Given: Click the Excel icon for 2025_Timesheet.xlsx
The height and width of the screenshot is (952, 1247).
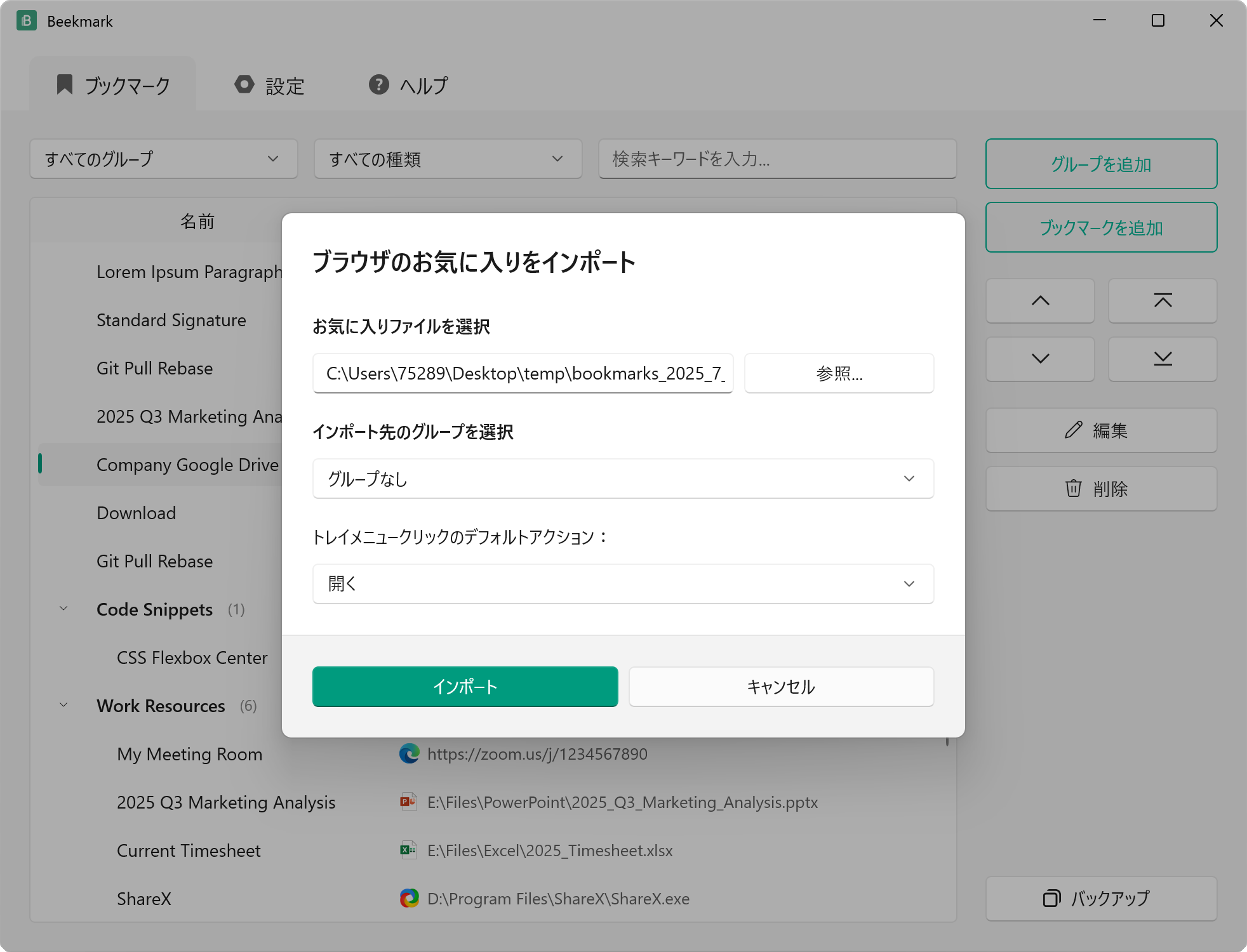Looking at the screenshot, I should (x=409, y=850).
